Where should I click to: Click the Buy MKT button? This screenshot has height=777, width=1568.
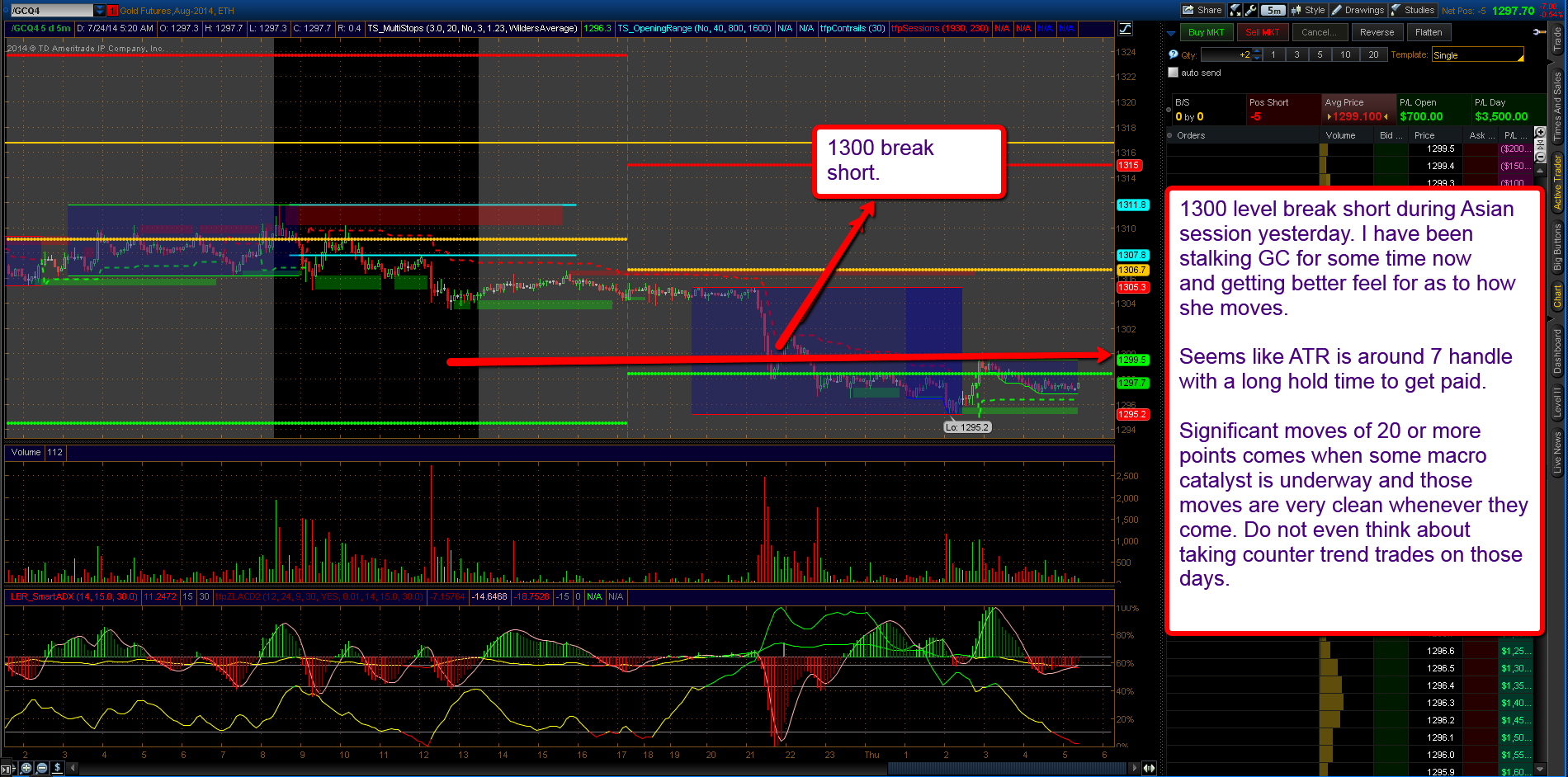coord(1207,32)
